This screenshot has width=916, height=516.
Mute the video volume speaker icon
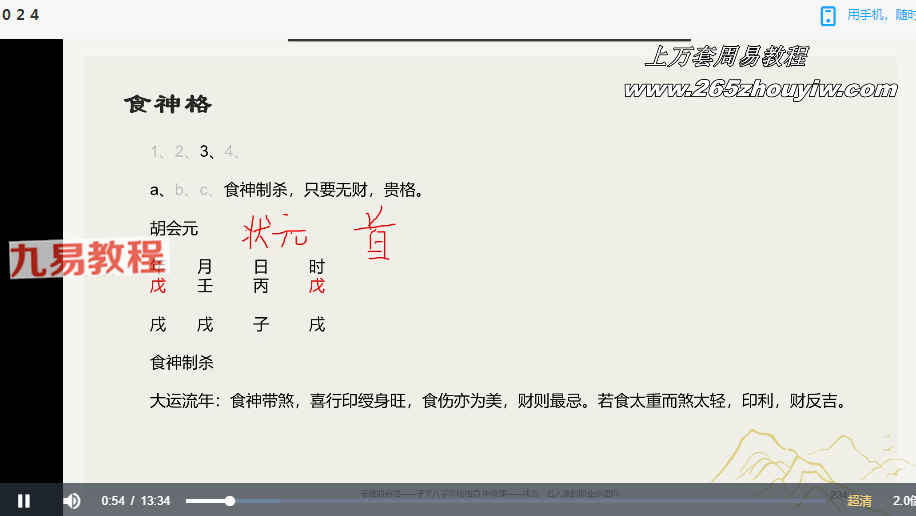pyautogui.click(x=72, y=501)
